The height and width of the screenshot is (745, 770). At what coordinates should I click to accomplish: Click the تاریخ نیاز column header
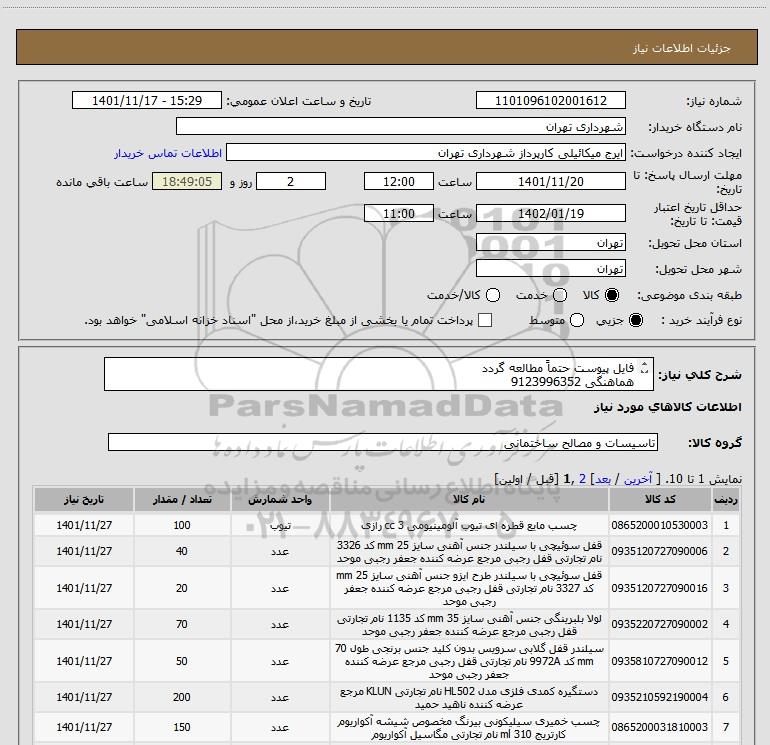coord(84,499)
